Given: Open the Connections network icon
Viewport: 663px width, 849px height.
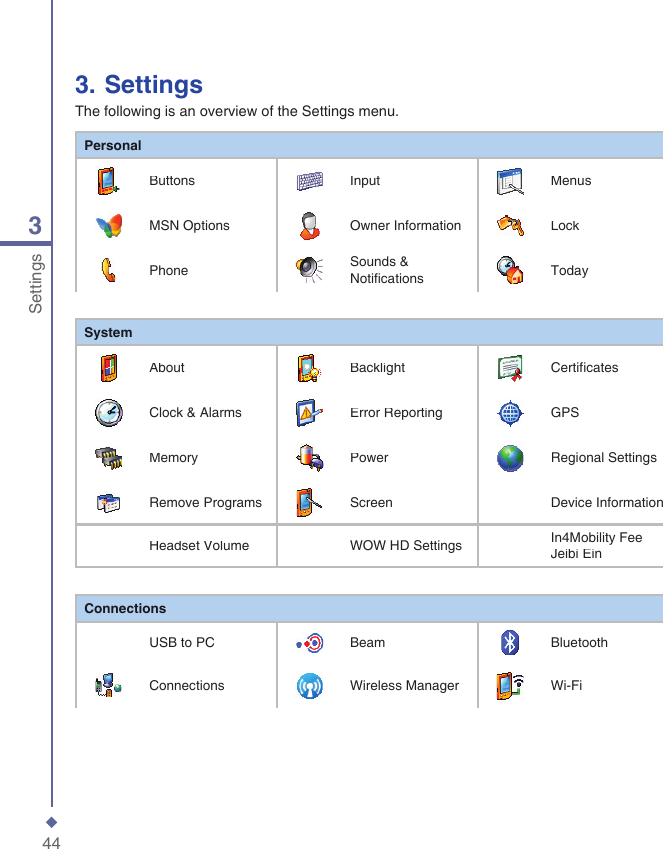Looking at the screenshot, I should 108,685.
